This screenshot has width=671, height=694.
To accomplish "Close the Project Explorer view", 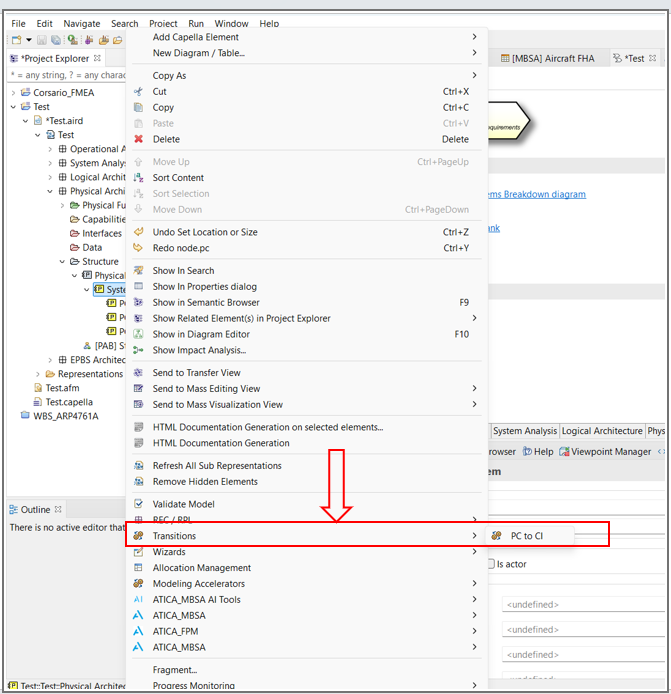I will [97, 58].
